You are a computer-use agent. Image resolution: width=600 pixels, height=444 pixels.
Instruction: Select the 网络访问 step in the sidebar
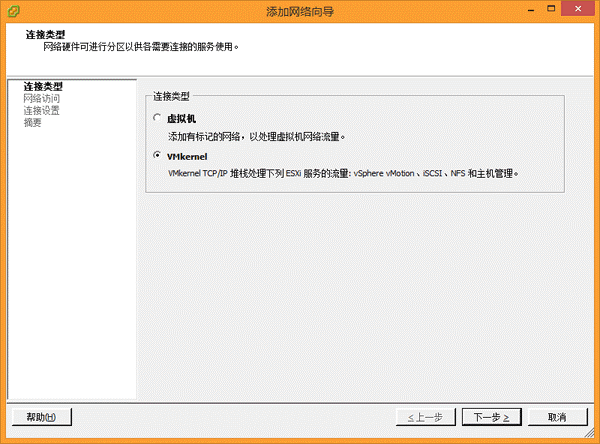pyautogui.click(x=42, y=98)
